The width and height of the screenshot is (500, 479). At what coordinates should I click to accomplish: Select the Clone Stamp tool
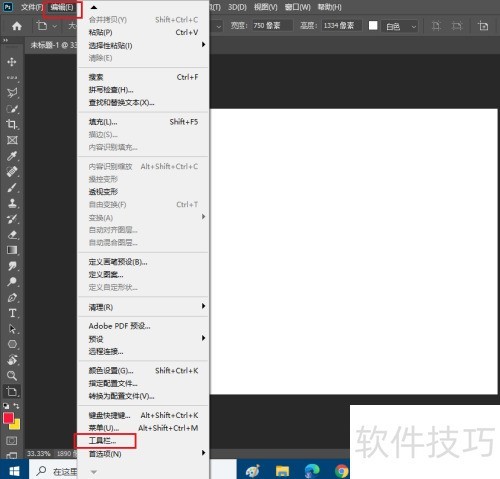point(12,203)
